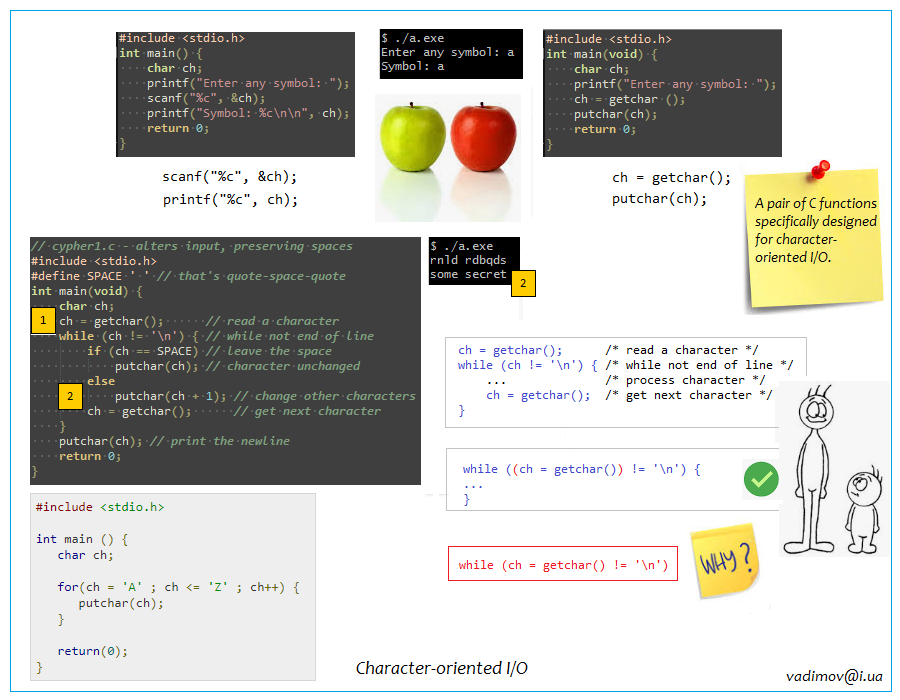Click the red pushpin on sticky note
The image size is (900, 700).
820,169
